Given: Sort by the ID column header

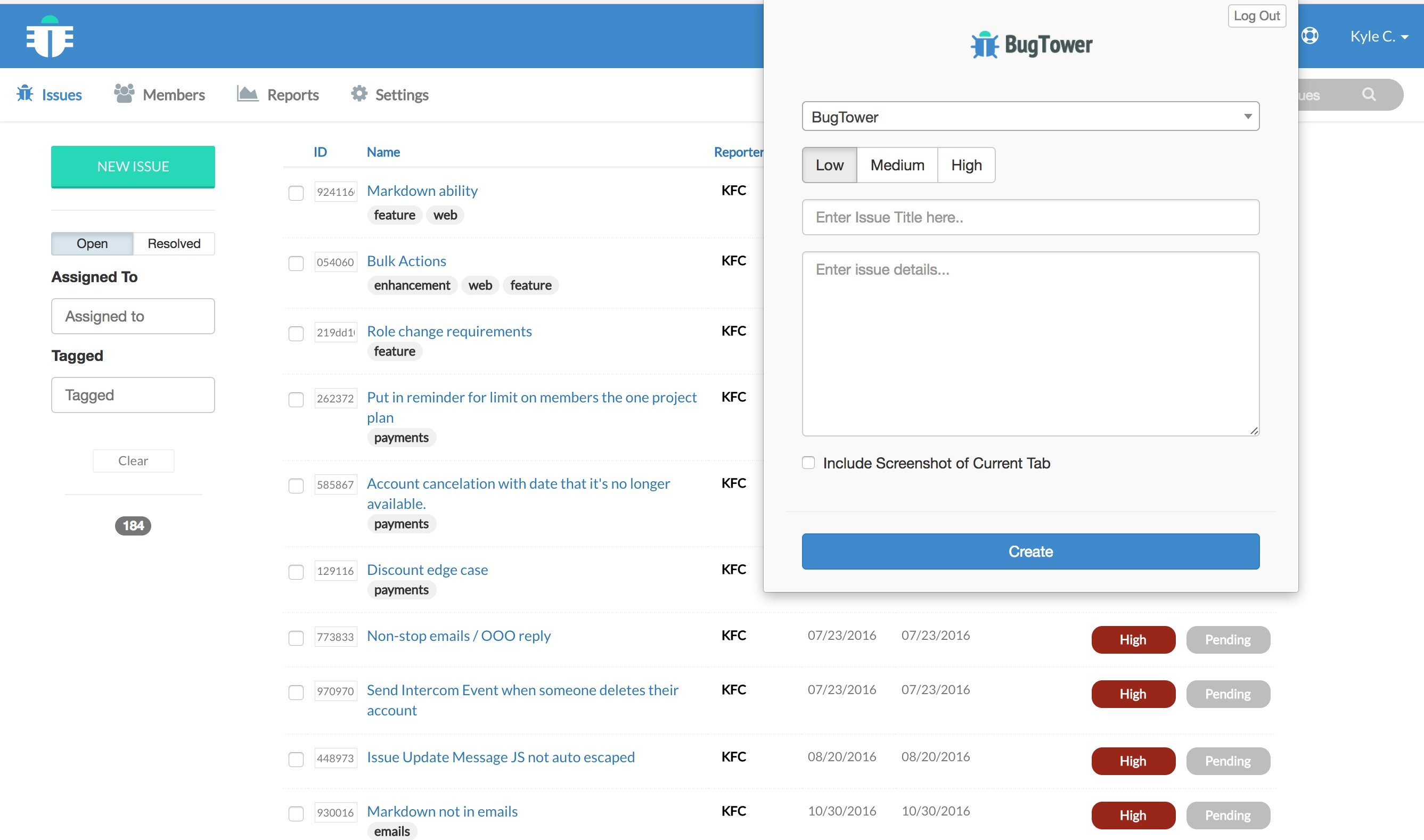Looking at the screenshot, I should coord(320,152).
